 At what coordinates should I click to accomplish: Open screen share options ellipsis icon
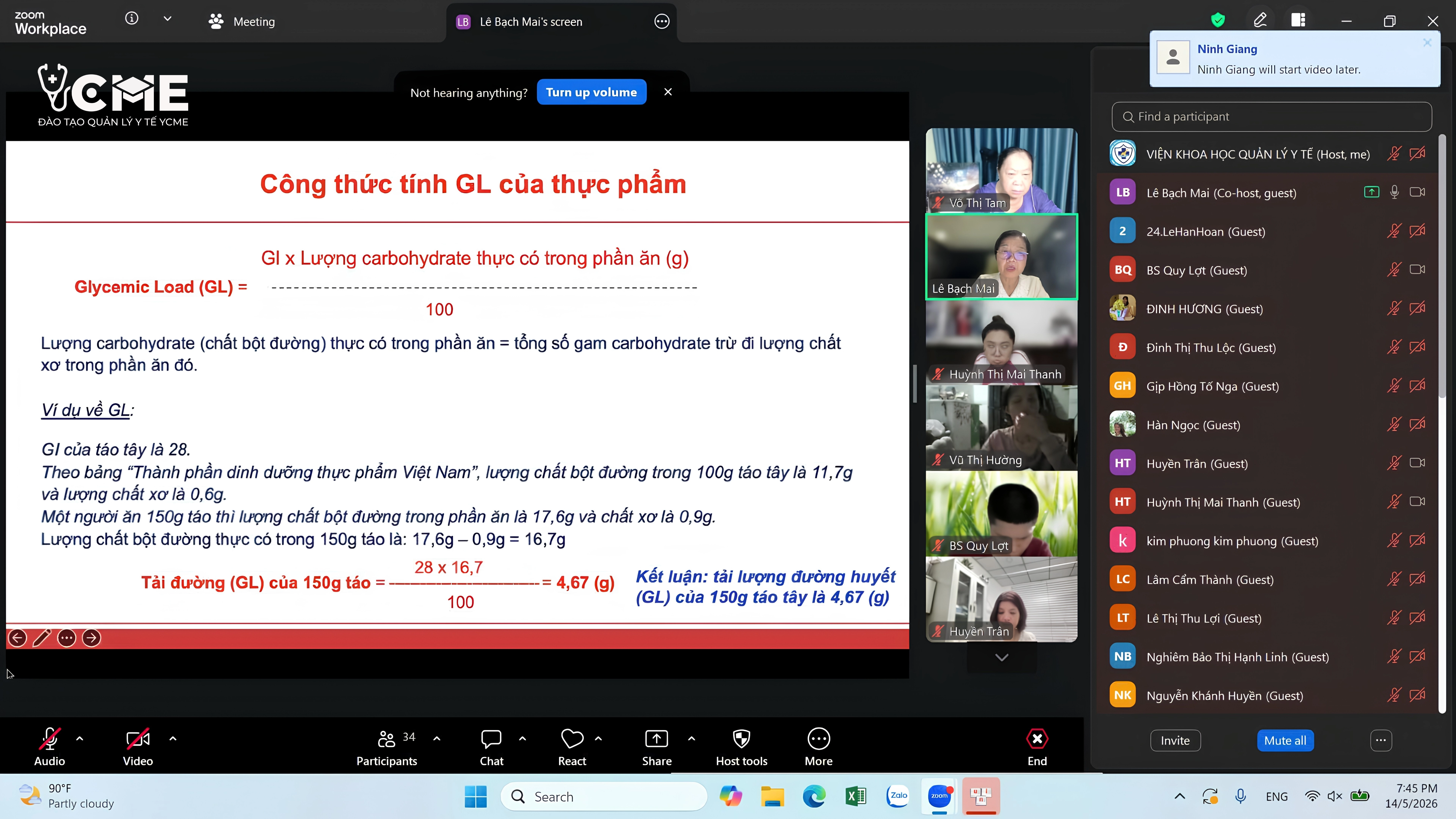(x=662, y=22)
